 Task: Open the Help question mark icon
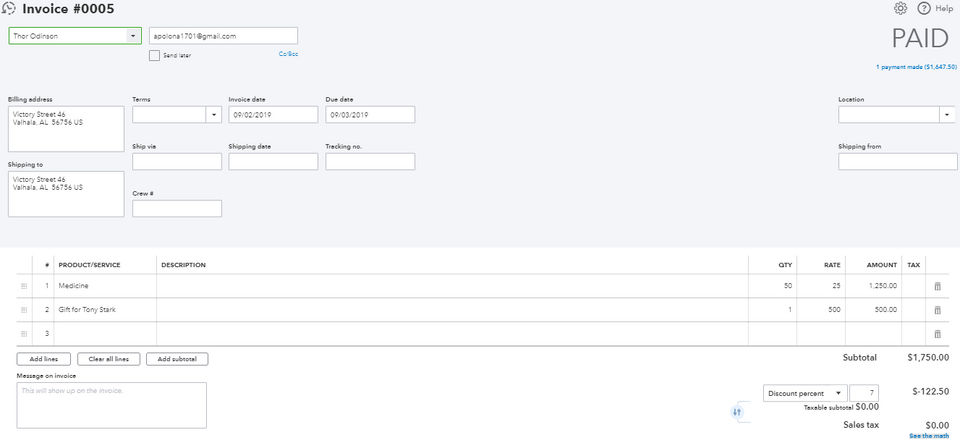(x=924, y=9)
